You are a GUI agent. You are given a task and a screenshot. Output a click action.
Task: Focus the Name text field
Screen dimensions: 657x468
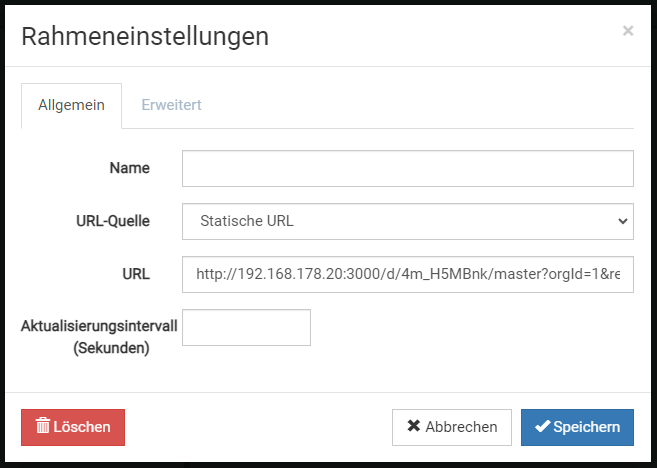point(407,169)
